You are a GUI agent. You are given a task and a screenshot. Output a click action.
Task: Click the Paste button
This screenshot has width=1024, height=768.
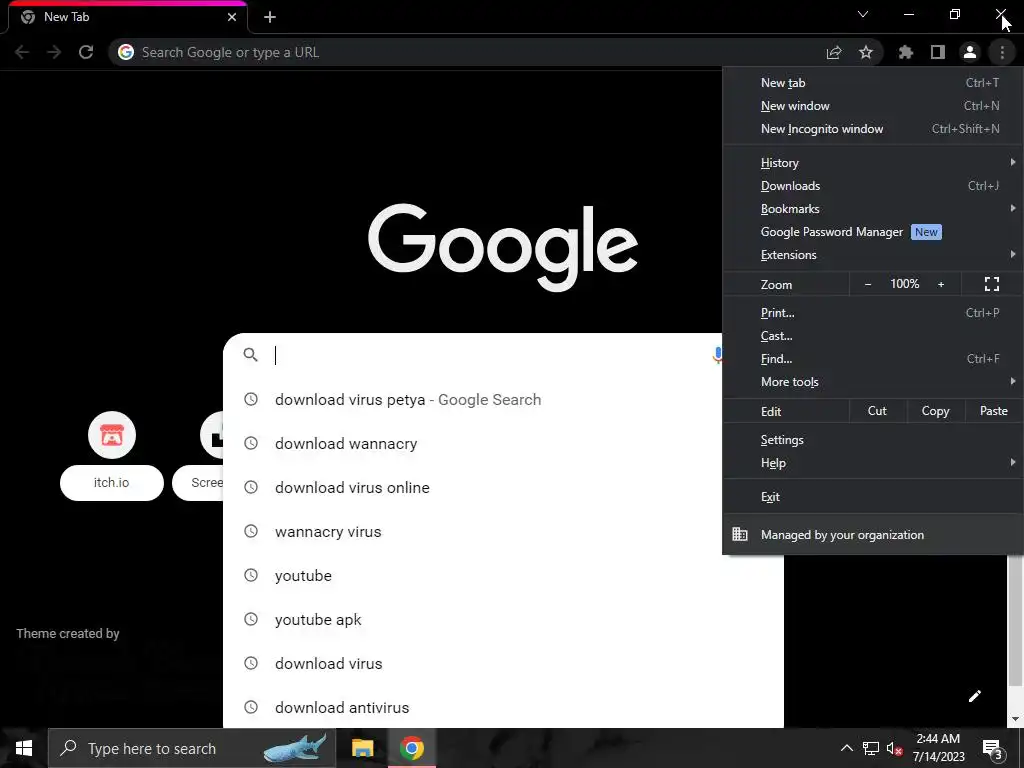[x=993, y=411]
